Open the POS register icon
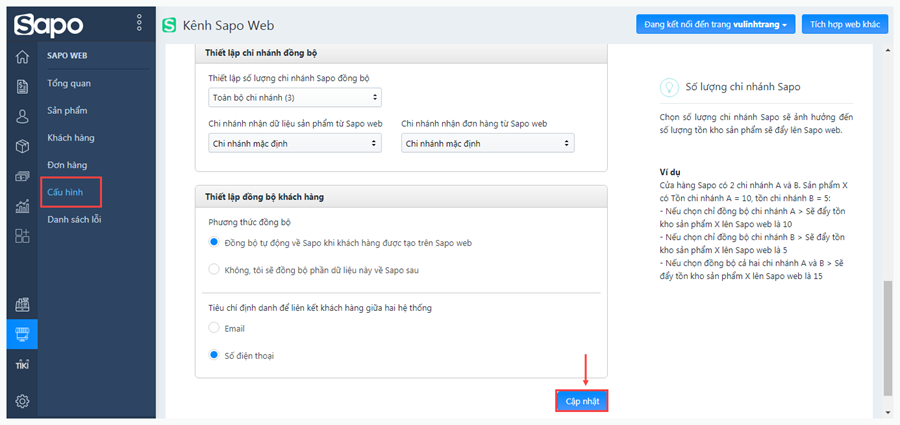Viewport: 900px width, 425px height. point(22,304)
